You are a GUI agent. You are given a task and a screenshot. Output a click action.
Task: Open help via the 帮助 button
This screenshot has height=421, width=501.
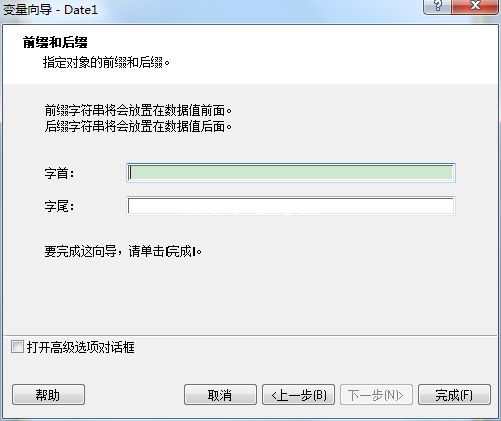tap(48, 395)
